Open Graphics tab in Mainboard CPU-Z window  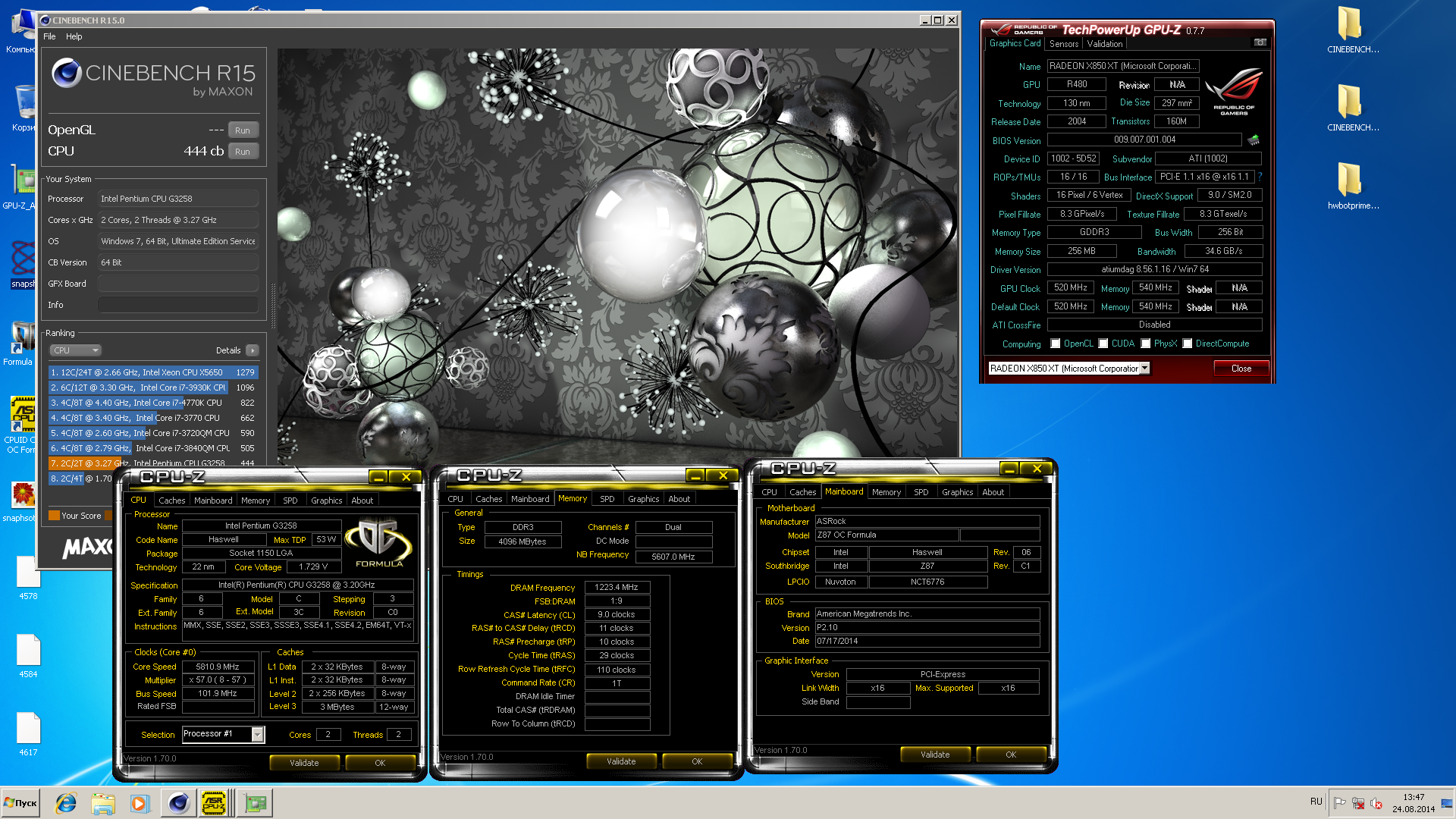[x=957, y=492]
